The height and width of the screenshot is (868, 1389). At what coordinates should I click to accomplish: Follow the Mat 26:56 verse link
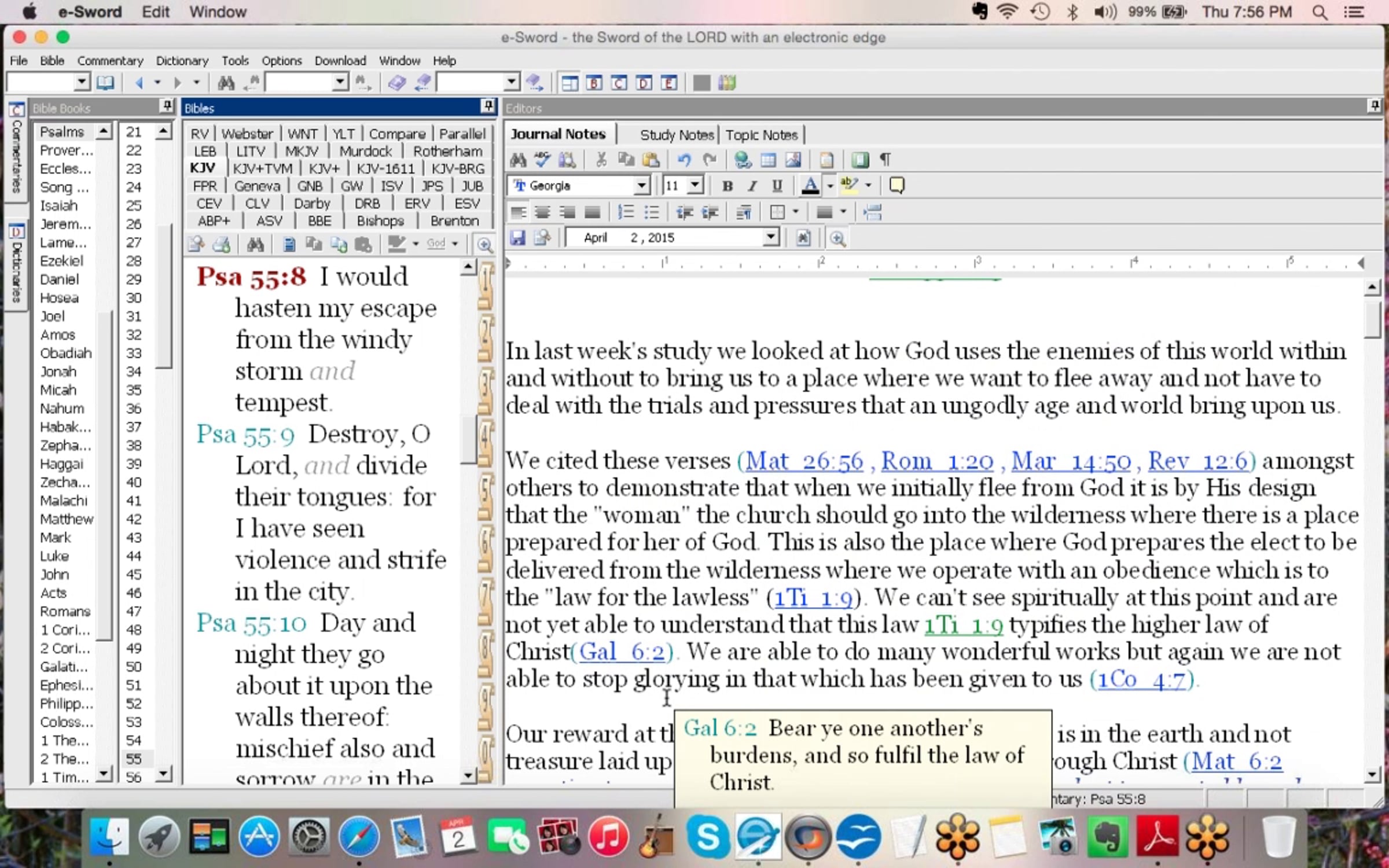[804, 461]
